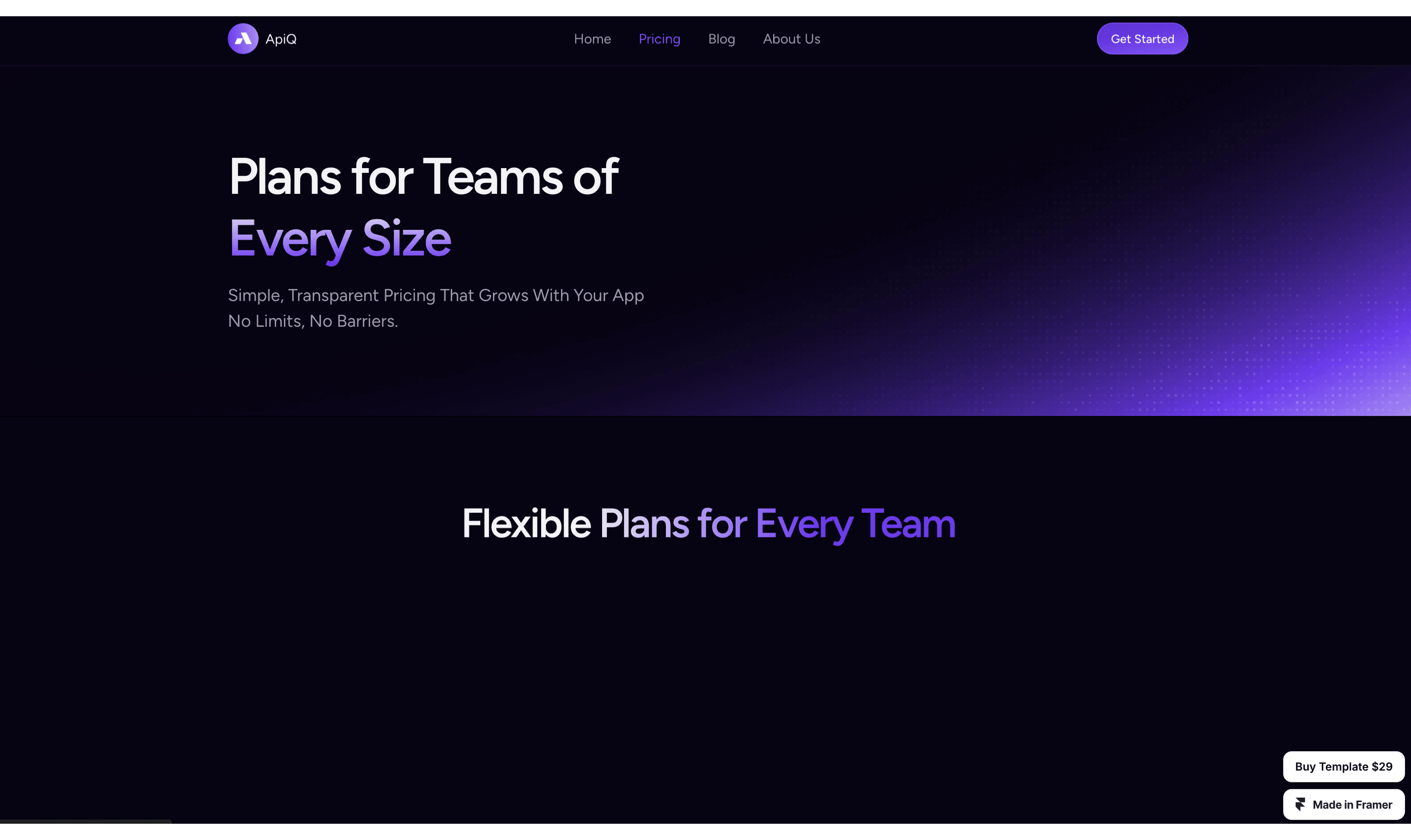Open the Pricing nav item

tap(659, 39)
